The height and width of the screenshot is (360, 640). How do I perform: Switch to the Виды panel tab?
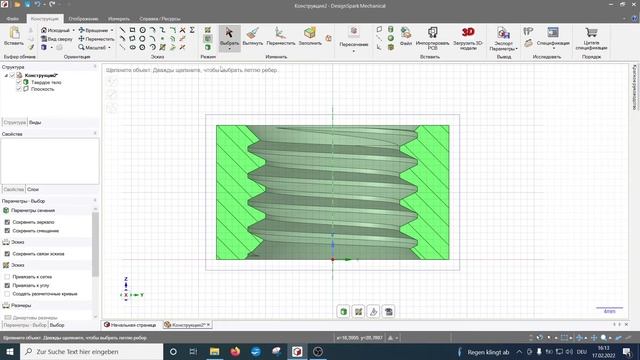[x=35, y=122]
